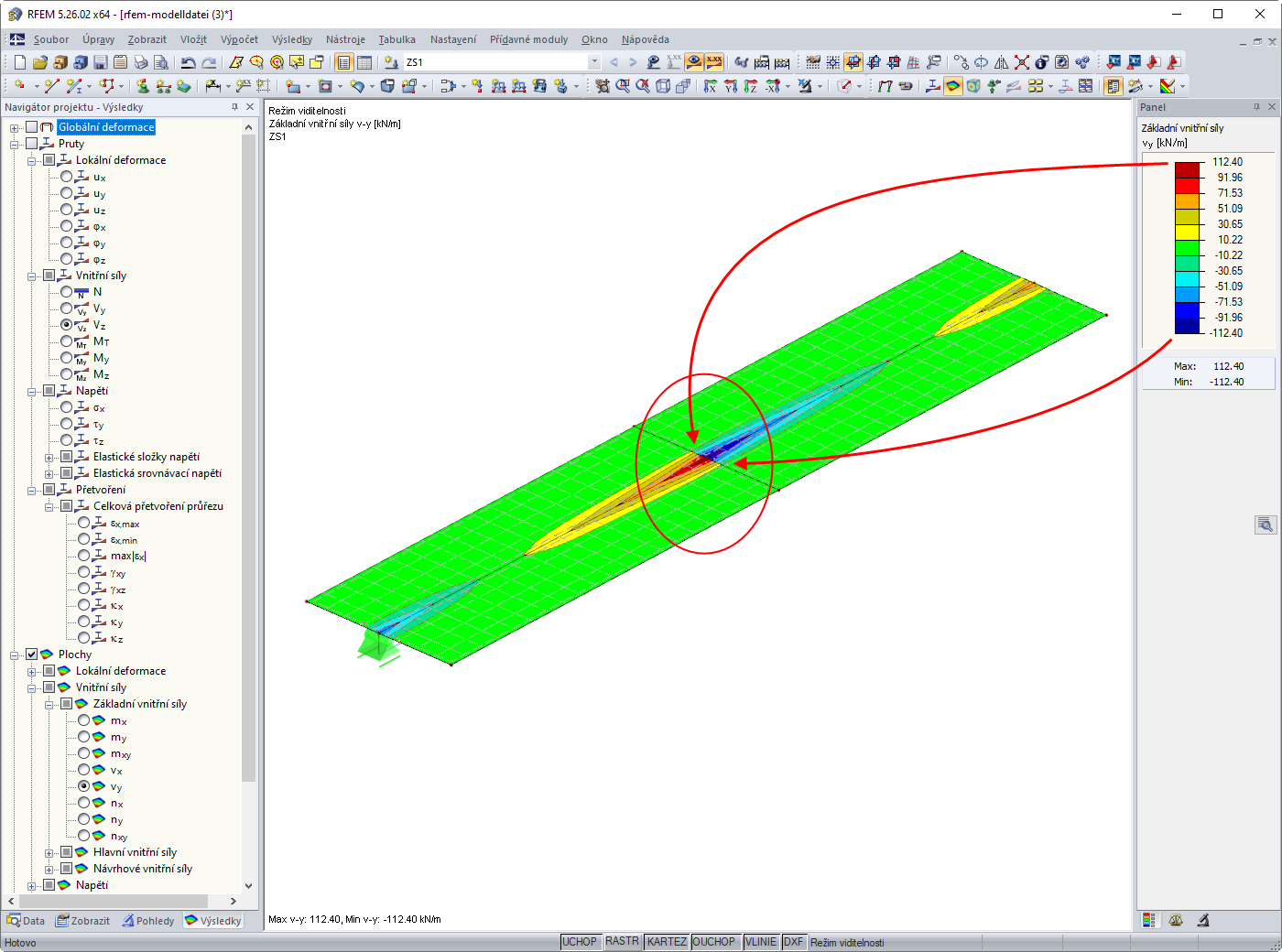1282x952 pixels.
Task: Toggle surface results colored display icon
Action: pyautogui.click(x=953, y=86)
